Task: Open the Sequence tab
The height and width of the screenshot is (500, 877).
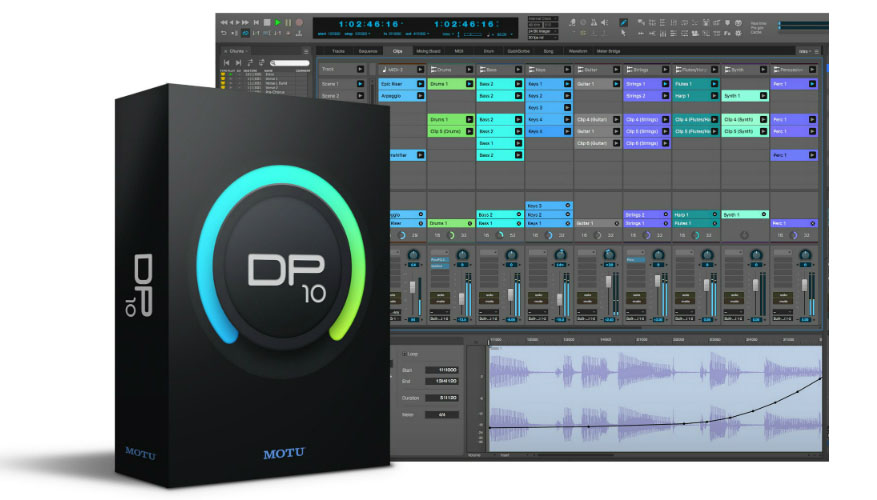Action: pyautogui.click(x=368, y=51)
